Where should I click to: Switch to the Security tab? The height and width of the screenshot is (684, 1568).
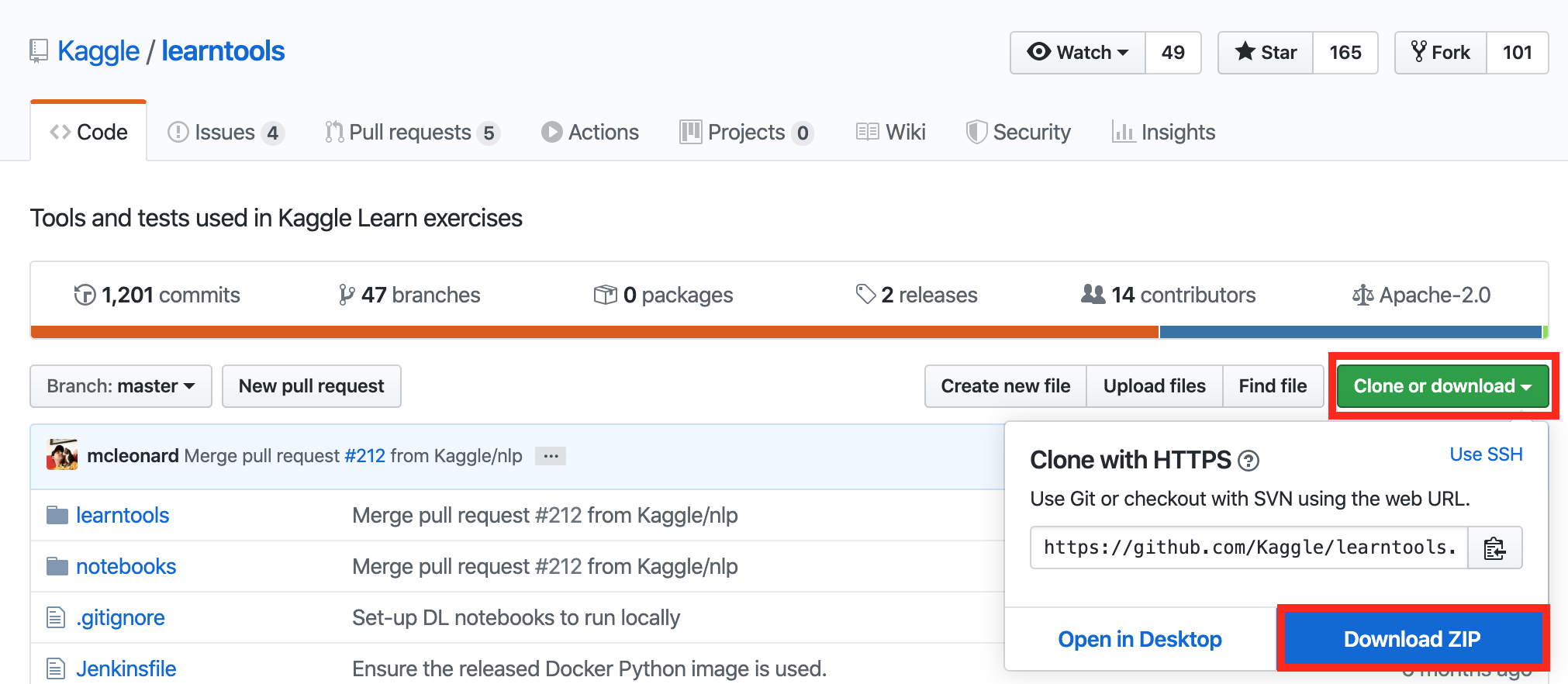(1018, 133)
